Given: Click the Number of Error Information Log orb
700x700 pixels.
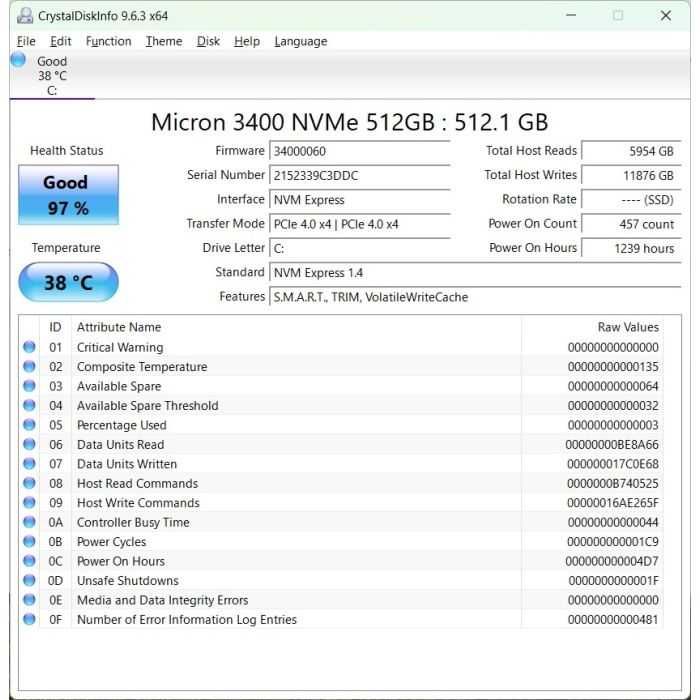Looking at the screenshot, I should point(29,619).
